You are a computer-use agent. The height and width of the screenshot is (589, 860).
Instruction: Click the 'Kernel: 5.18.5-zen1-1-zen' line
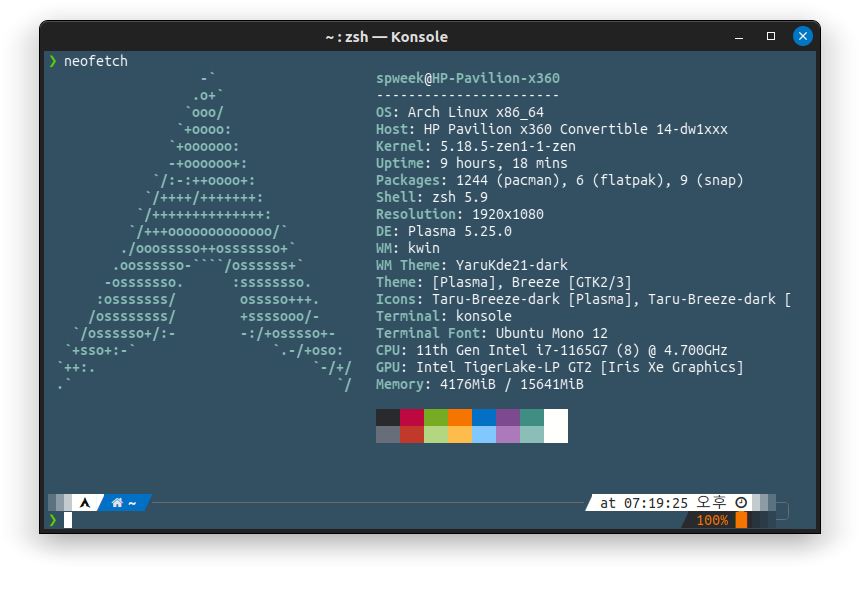(476, 146)
